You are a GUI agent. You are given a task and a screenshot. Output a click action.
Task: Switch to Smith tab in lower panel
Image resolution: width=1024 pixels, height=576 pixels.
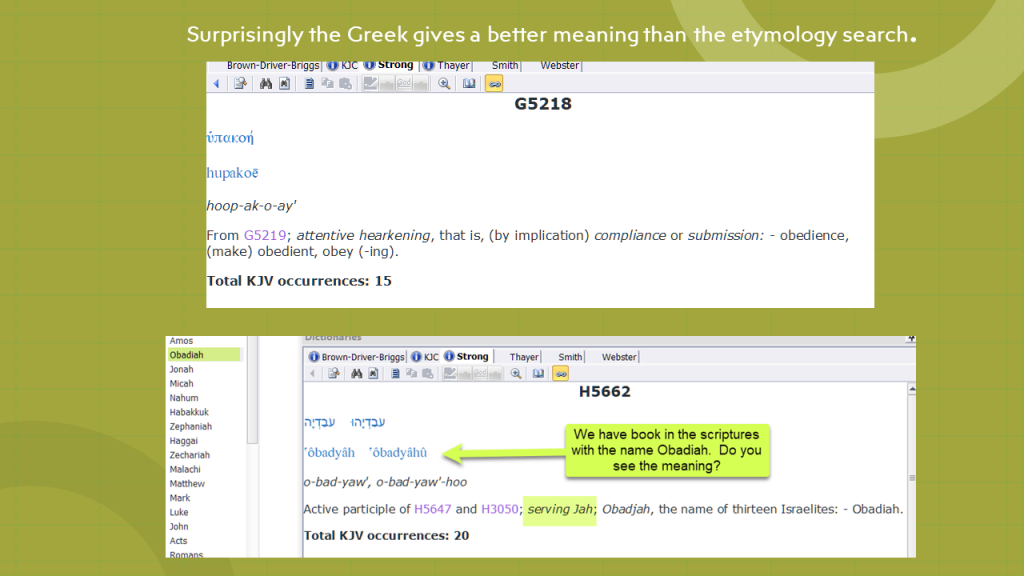(x=569, y=357)
